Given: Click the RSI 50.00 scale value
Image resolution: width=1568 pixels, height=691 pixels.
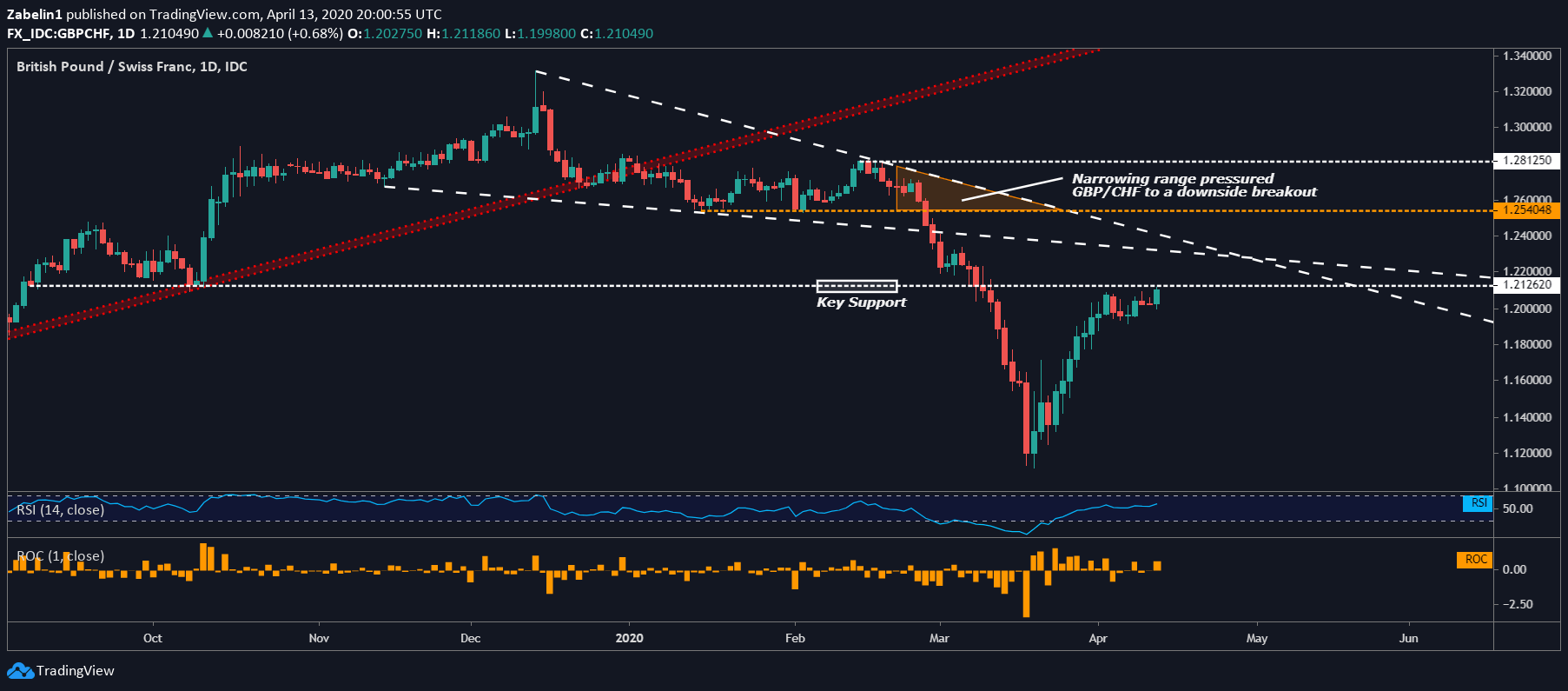Looking at the screenshot, I should tap(1518, 508).
